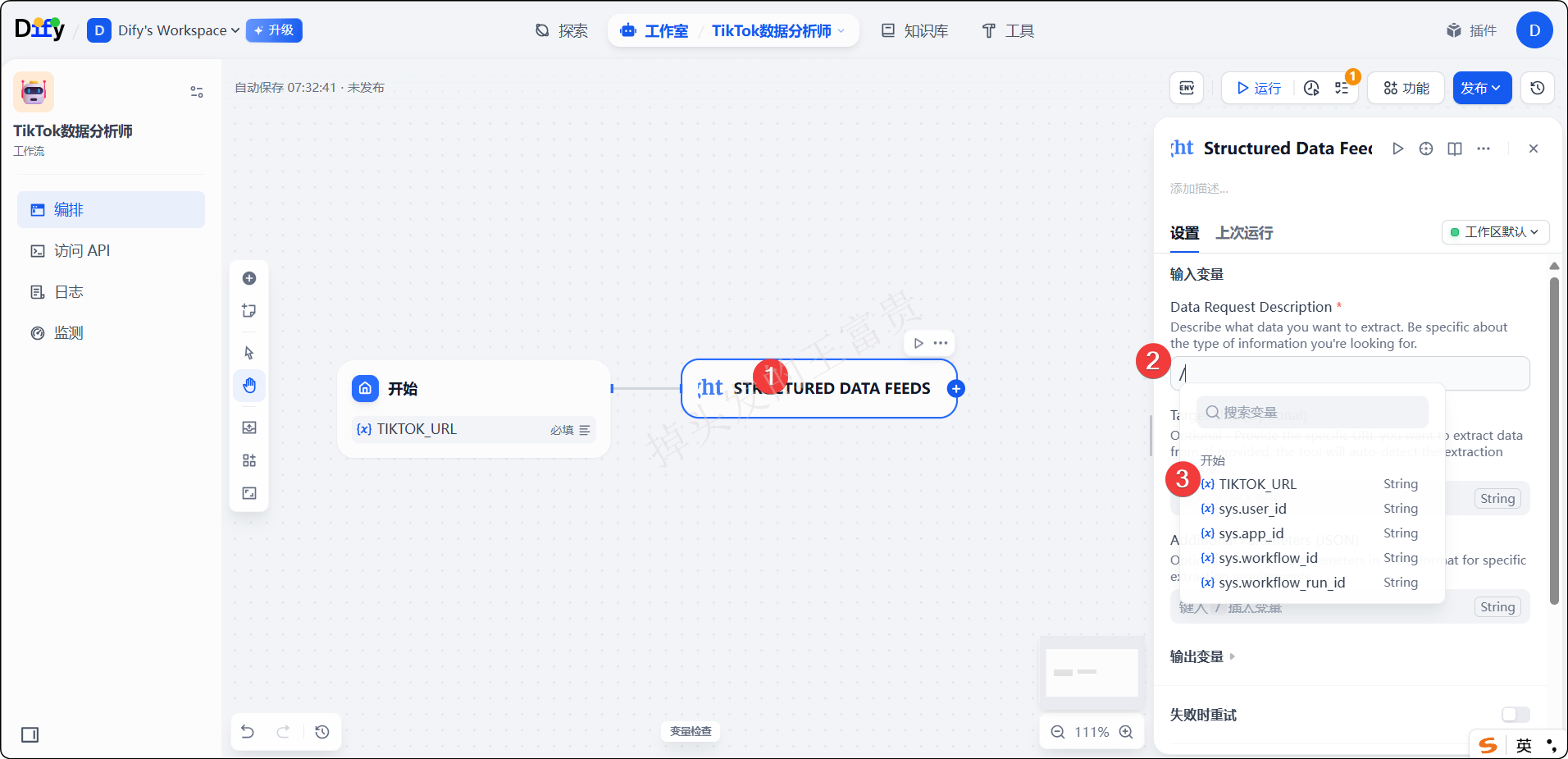The height and width of the screenshot is (759, 1568).
Task: Open 工作区默认 credential dropdown
Action: (1495, 232)
